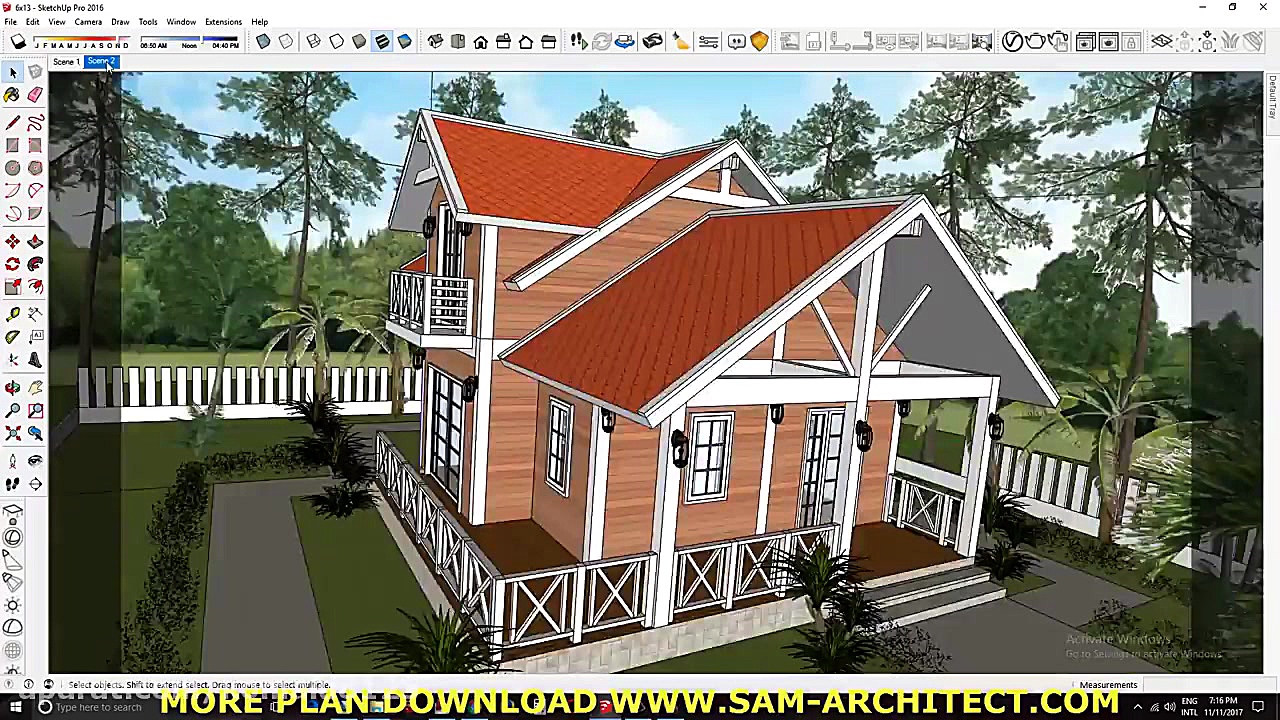This screenshot has height=720, width=1280.
Task: Enable X-ray face style
Action: tap(263, 41)
